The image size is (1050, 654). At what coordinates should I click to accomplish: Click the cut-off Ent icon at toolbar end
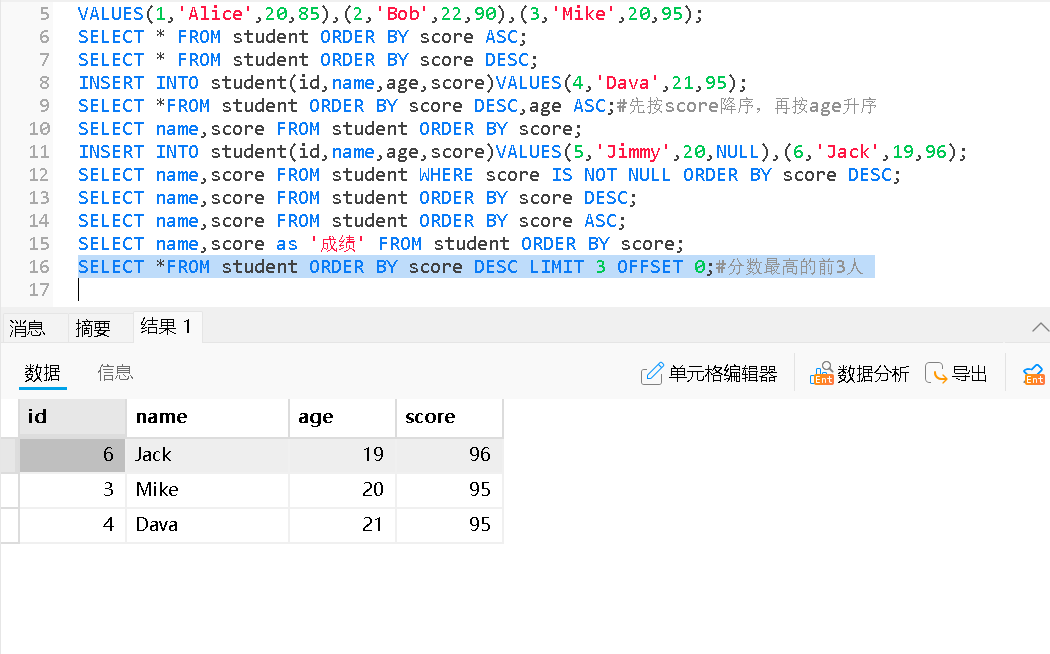1034,374
